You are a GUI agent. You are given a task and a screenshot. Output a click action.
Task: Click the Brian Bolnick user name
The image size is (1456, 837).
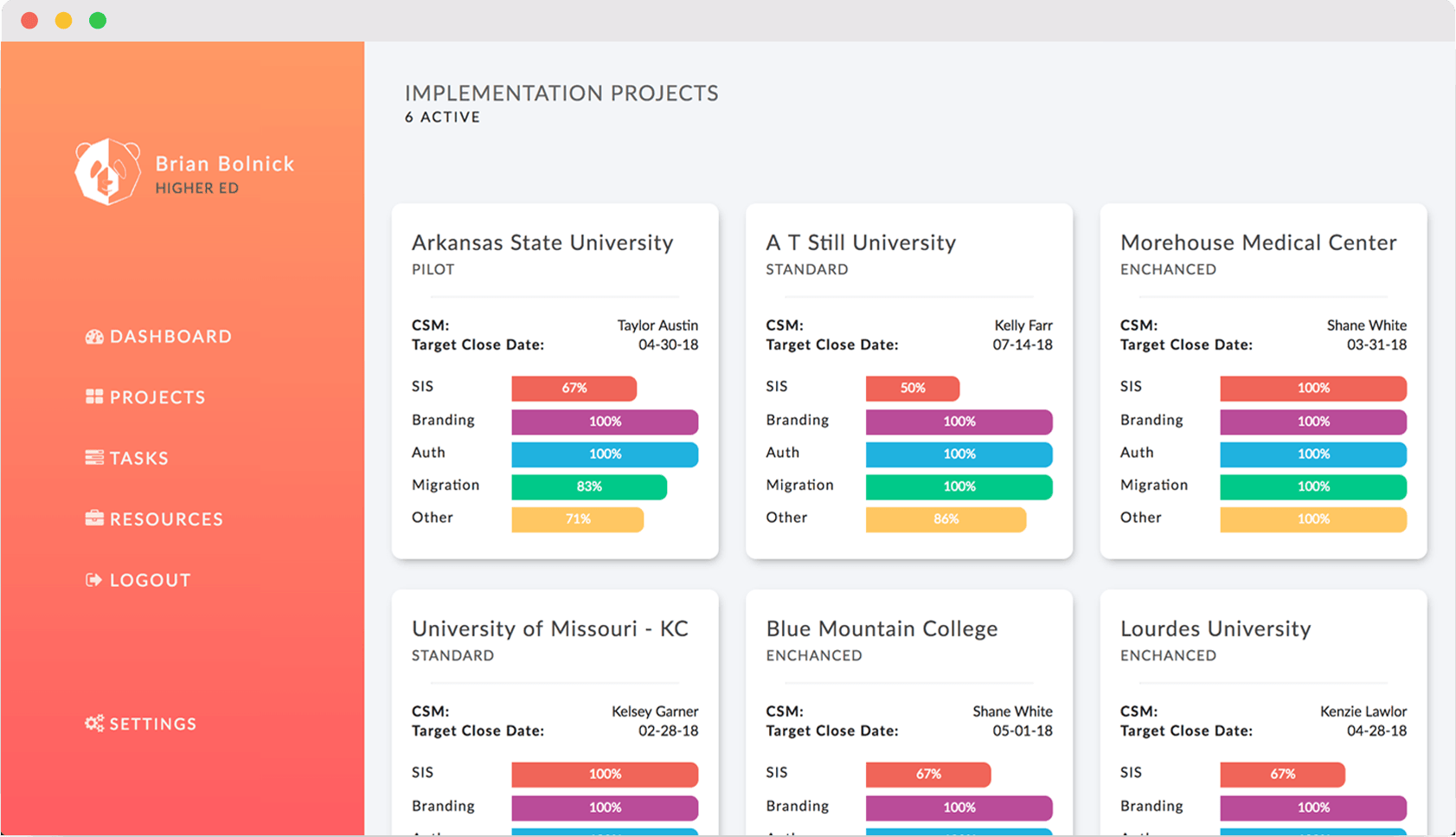click(225, 164)
